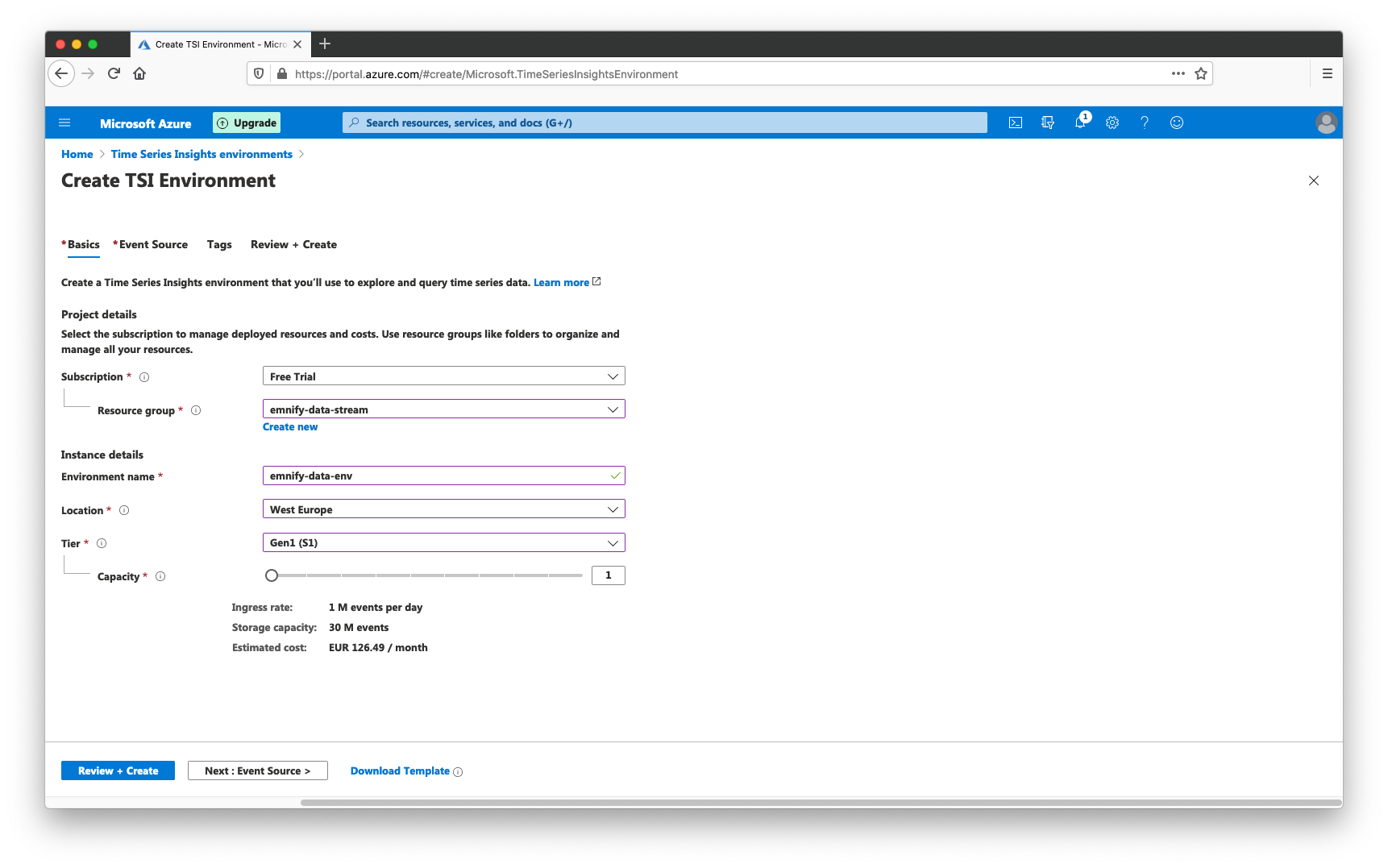Viewport: 1388px width, 868px height.
Task: Close the Create TSI Environment browser tab
Action: click(297, 44)
